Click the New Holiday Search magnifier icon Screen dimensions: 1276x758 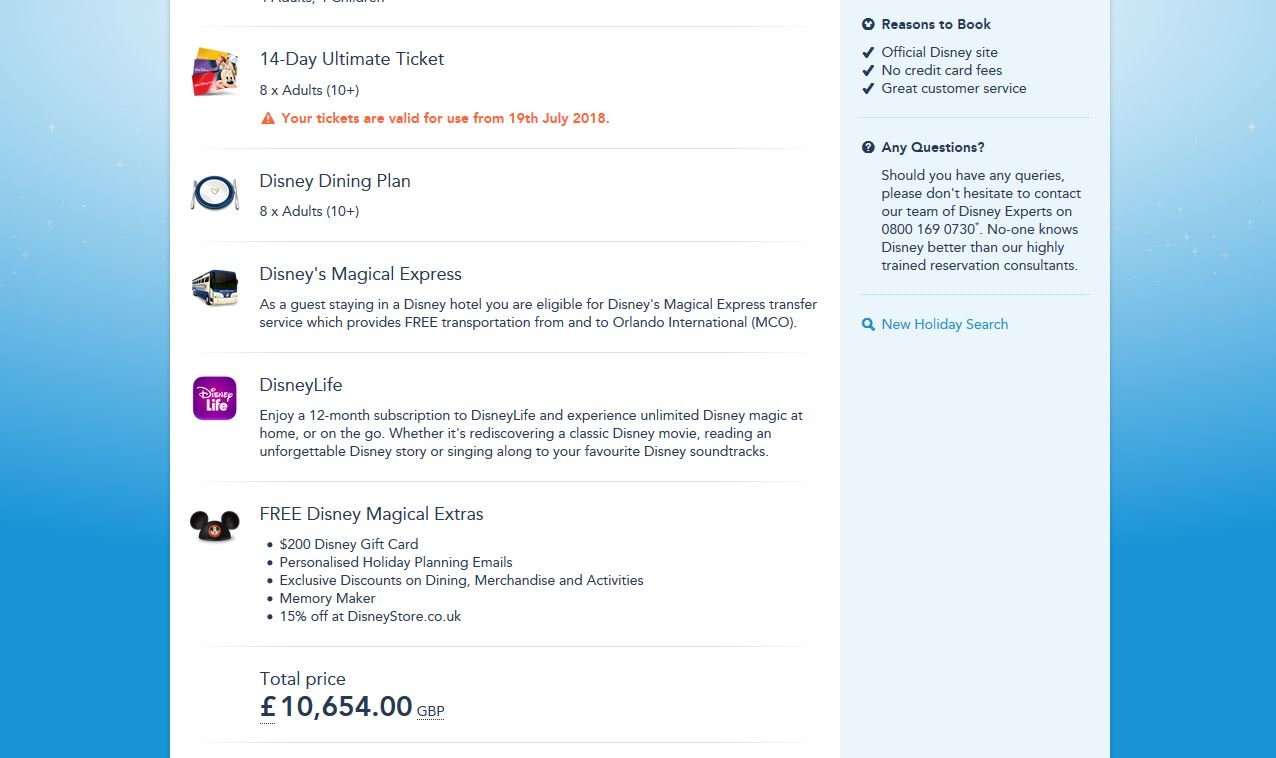pos(868,324)
